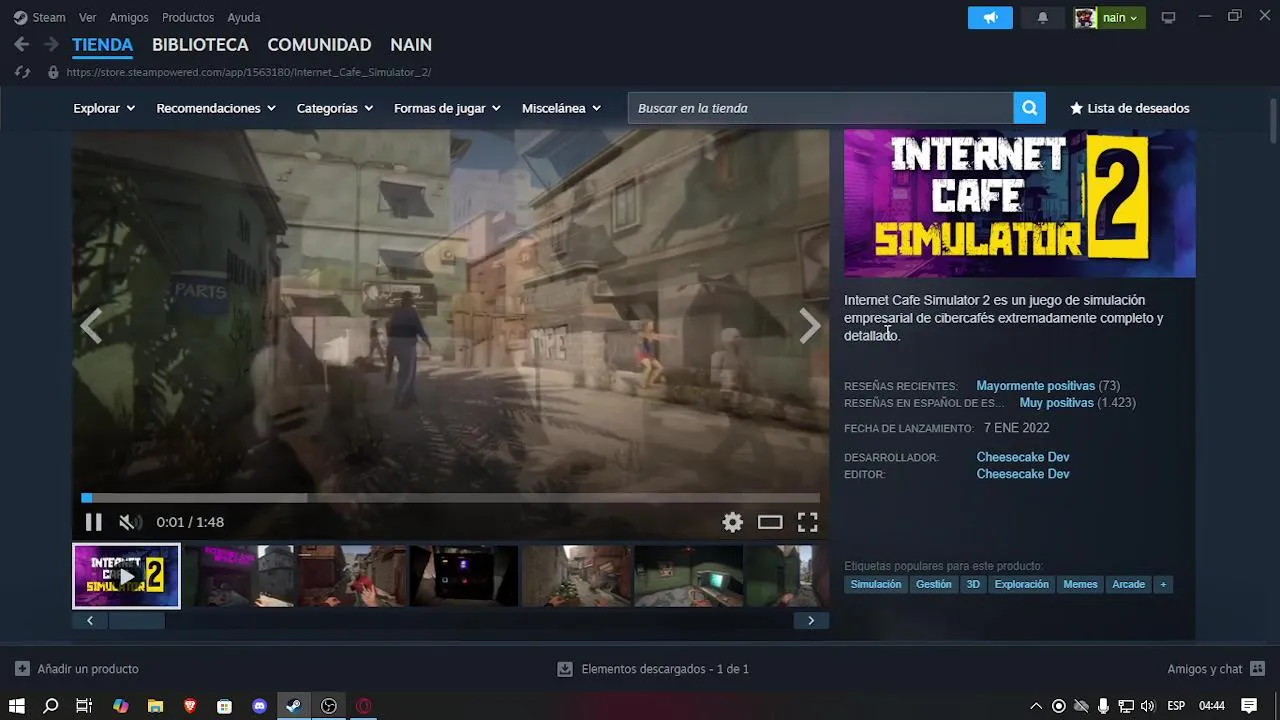Expand the Formas de jugar dropdown
The width and height of the screenshot is (1280, 720).
(x=447, y=108)
